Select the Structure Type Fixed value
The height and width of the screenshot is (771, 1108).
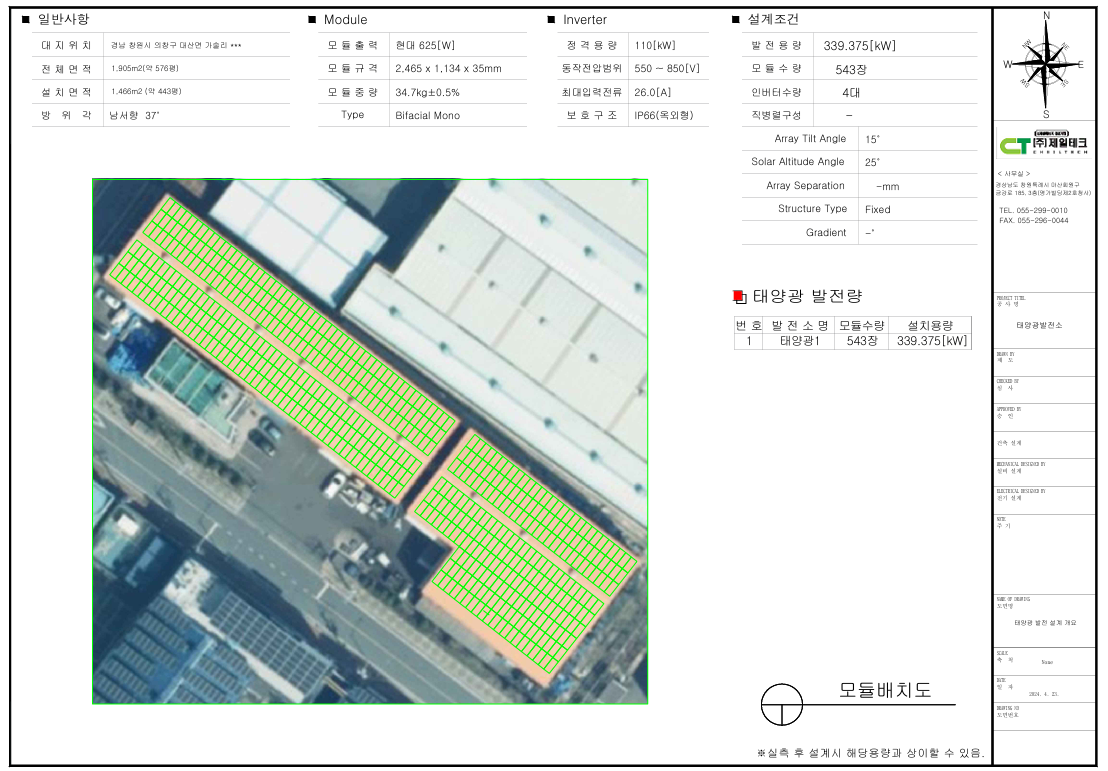click(x=877, y=209)
